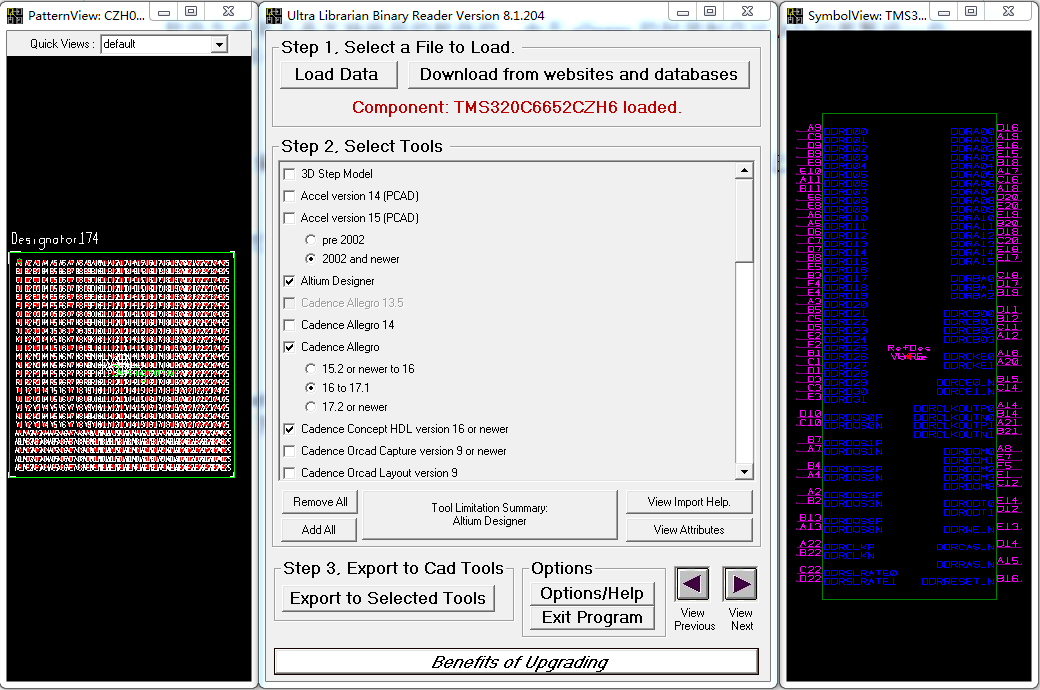Click the View Previous arrow icon

click(692, 584)
